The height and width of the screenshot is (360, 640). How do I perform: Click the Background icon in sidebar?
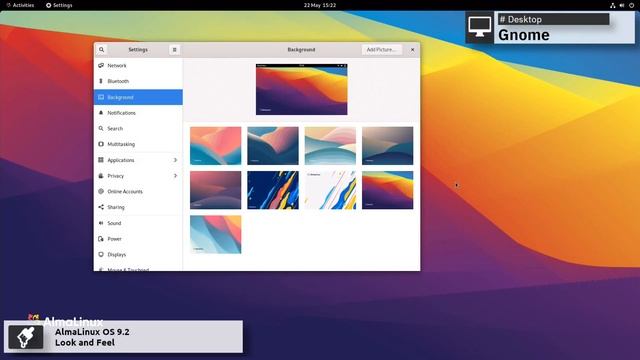coord(101,97)
